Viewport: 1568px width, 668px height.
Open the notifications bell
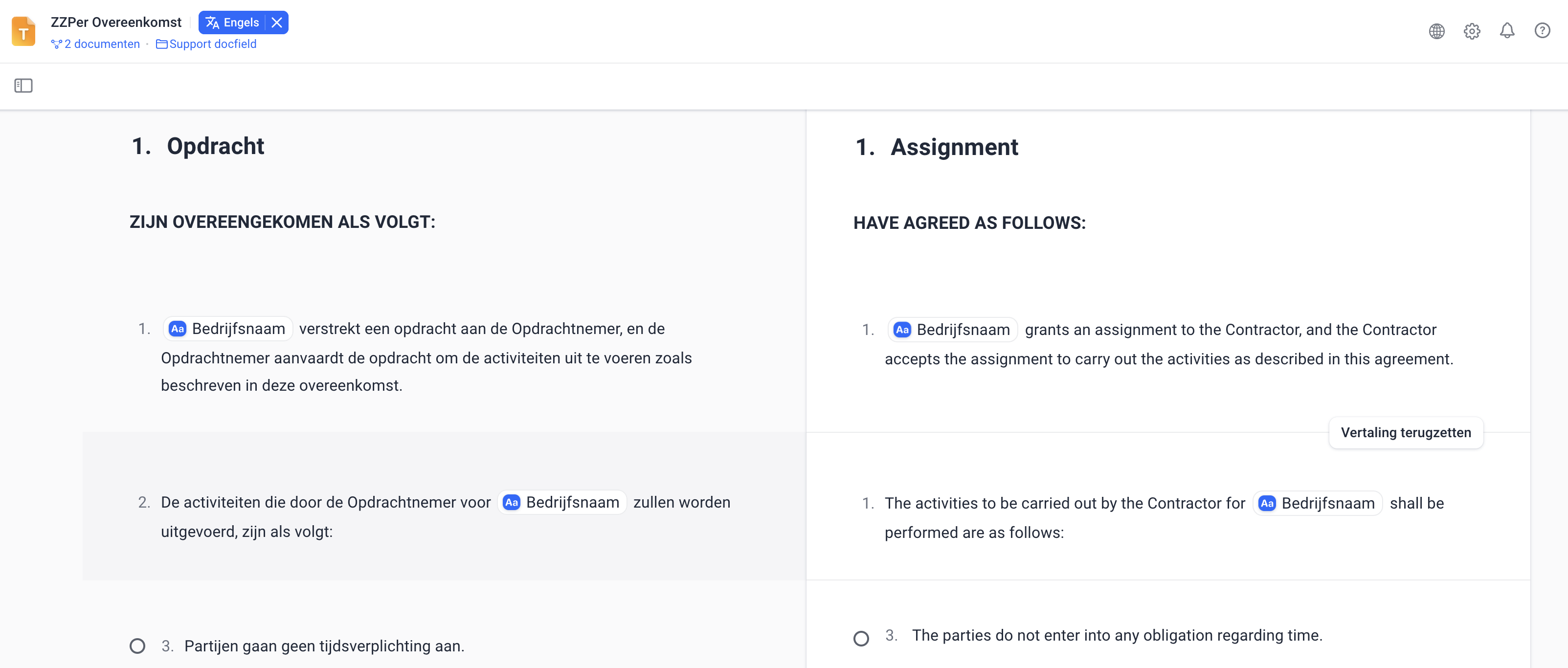(x=1506, y=30)
